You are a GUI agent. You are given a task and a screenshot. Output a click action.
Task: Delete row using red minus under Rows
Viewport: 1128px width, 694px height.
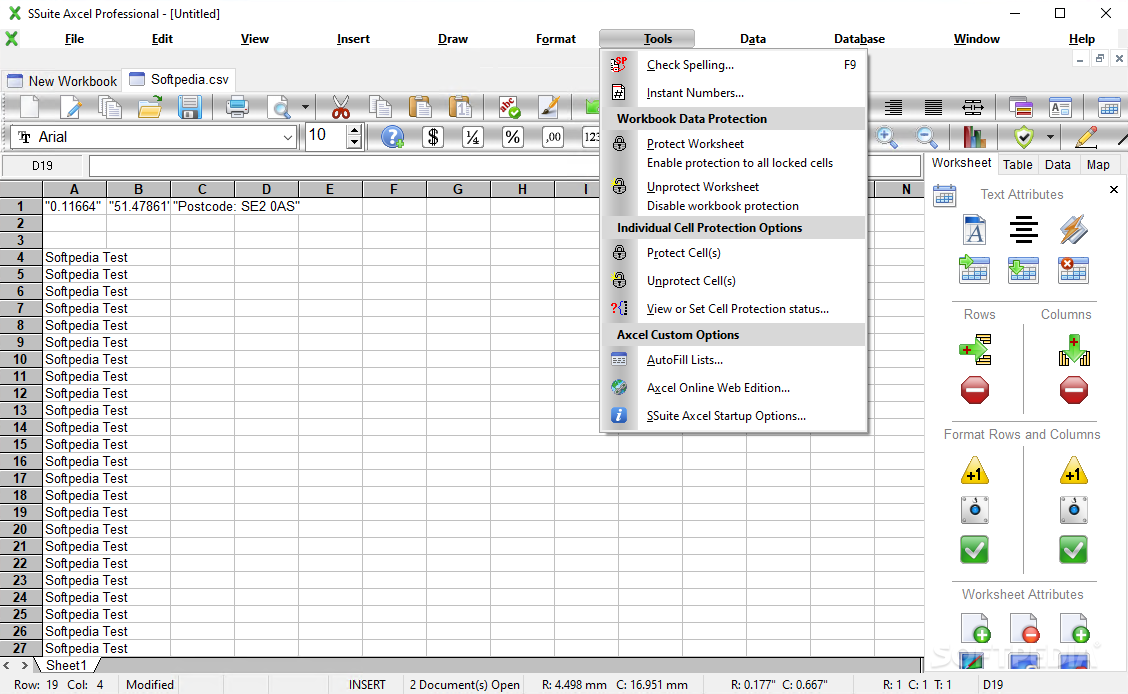point(975,390)
